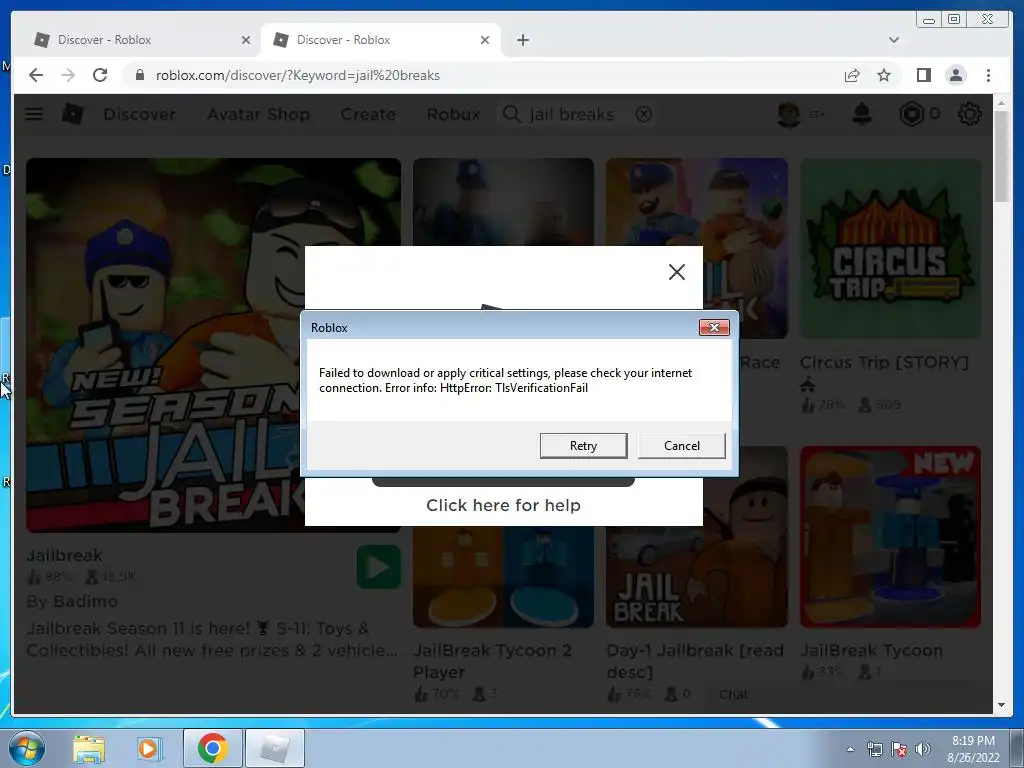
Task: Open the JailBreak Tycoon title
Action: [x=871, y=650]
